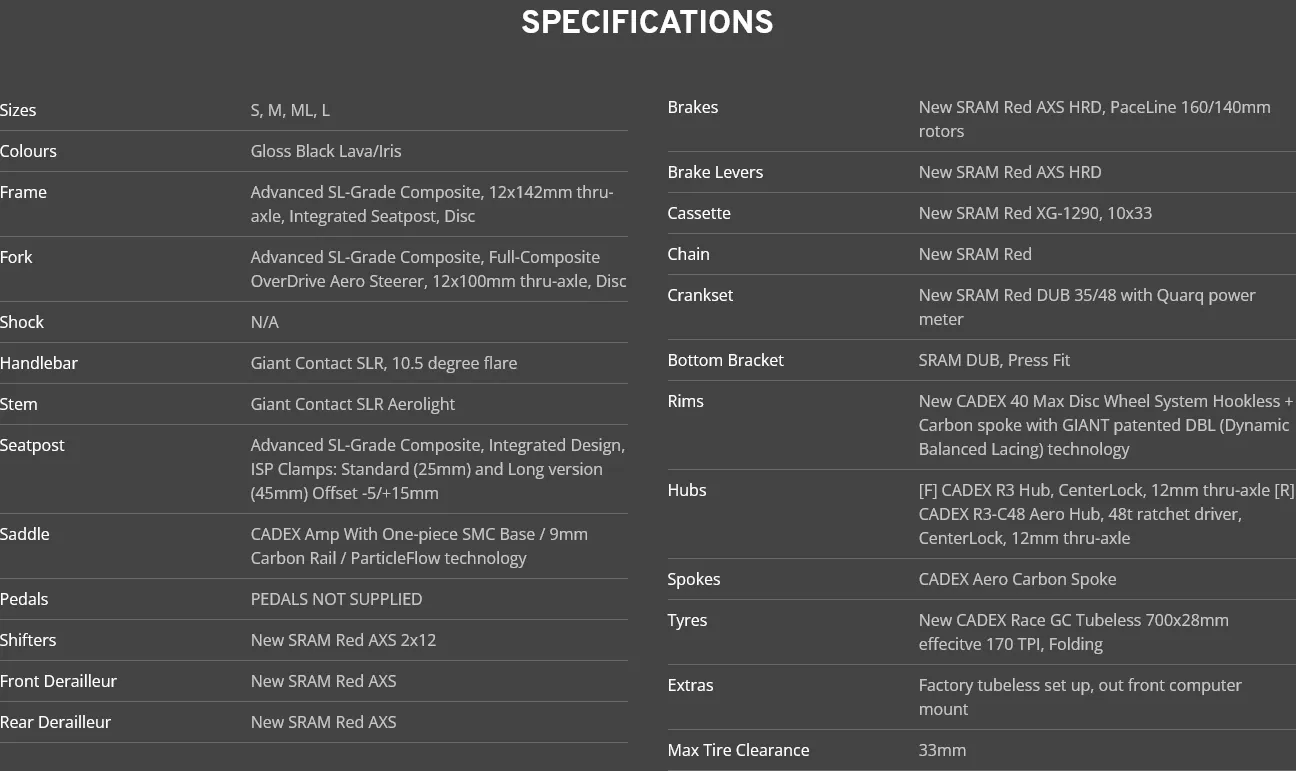This screenshot has width=1296, height=771.
Task: Click the SPECIFICATIONS heading
Action: 647,23
